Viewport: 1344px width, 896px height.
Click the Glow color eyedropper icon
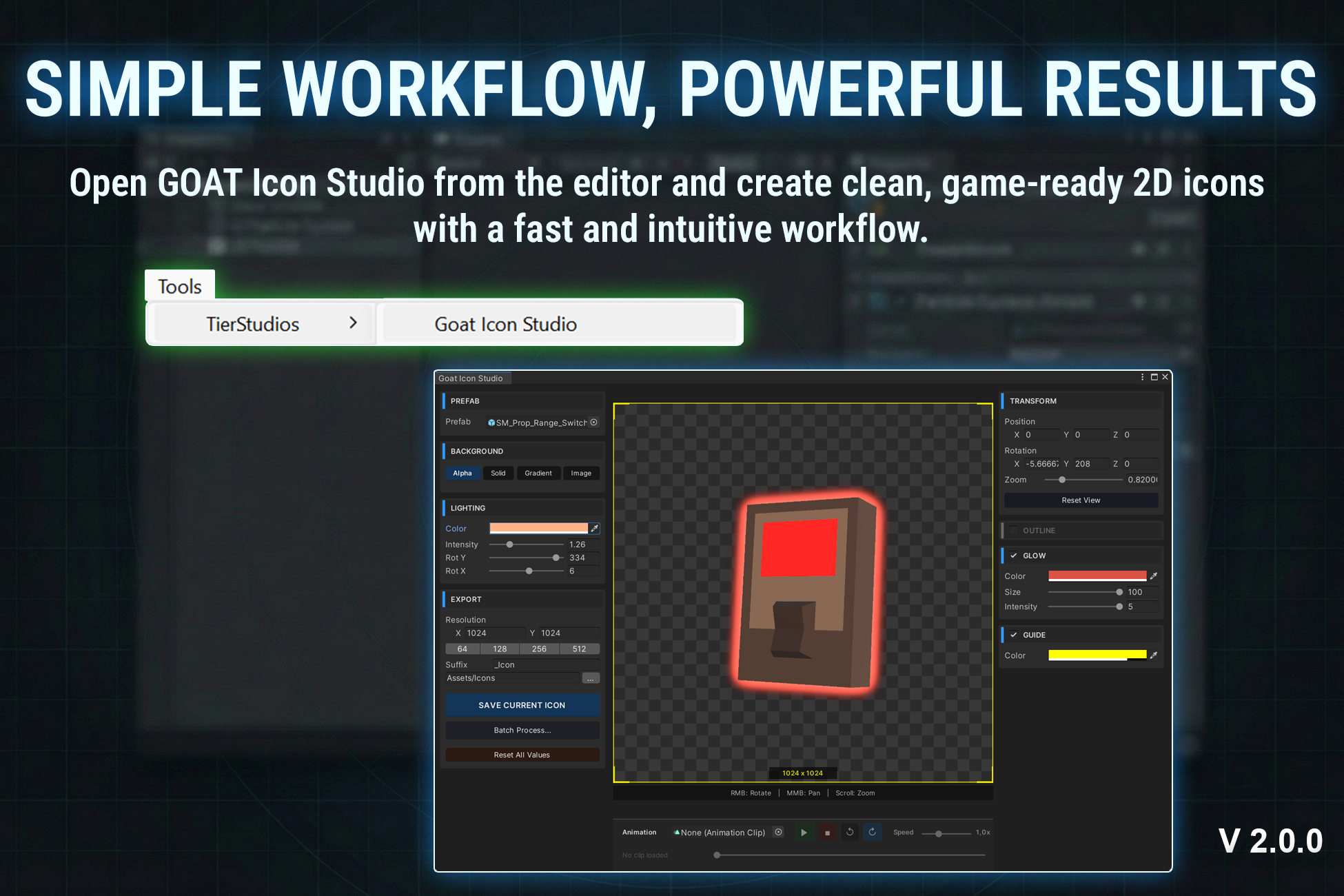coord(1154,576)
